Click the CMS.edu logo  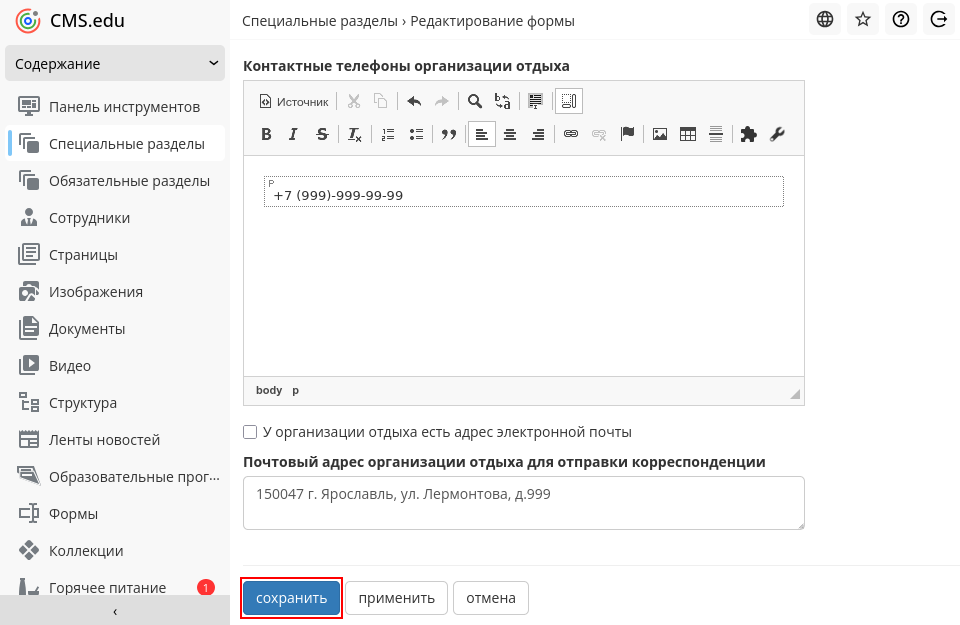tap(70, 21)
